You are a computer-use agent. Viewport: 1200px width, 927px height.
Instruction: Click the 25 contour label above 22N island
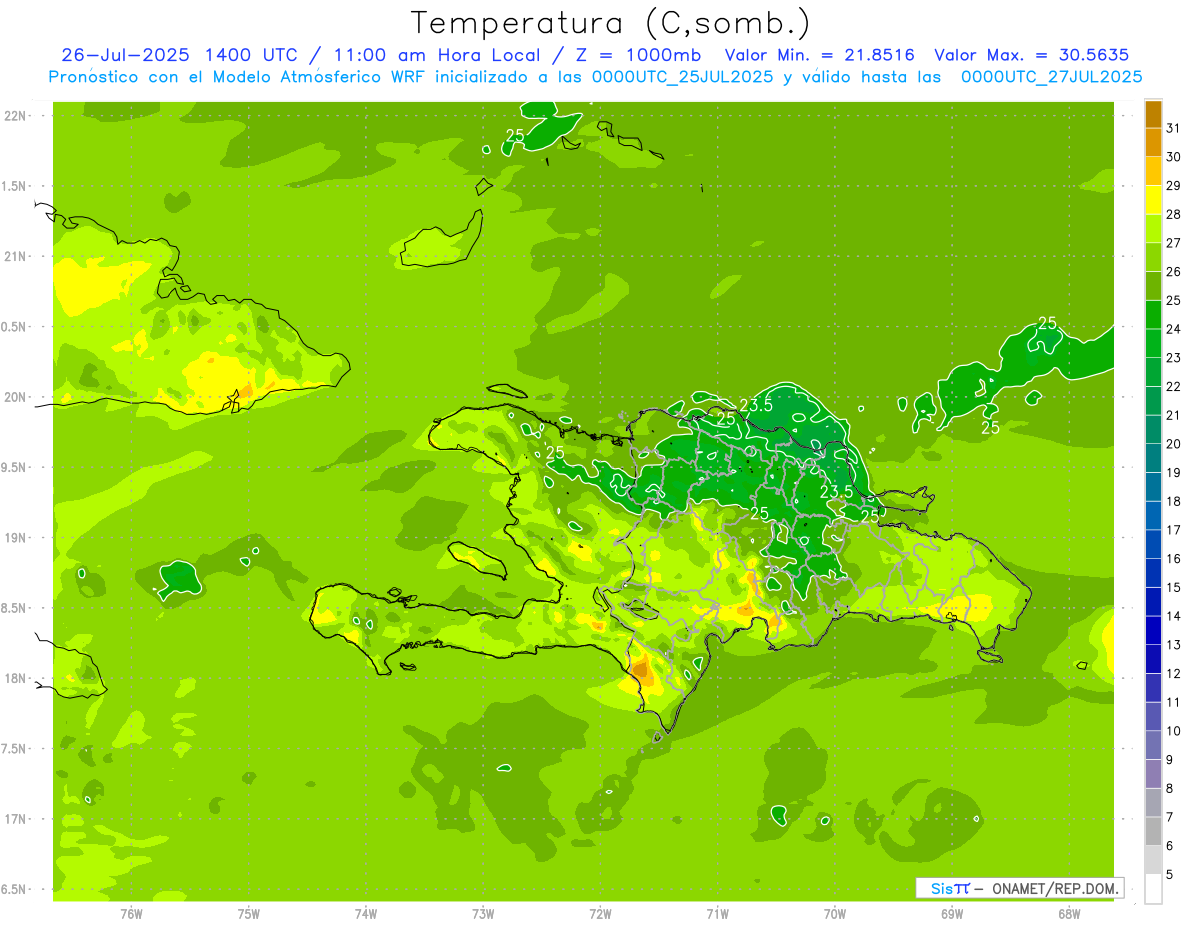[515, 135]
